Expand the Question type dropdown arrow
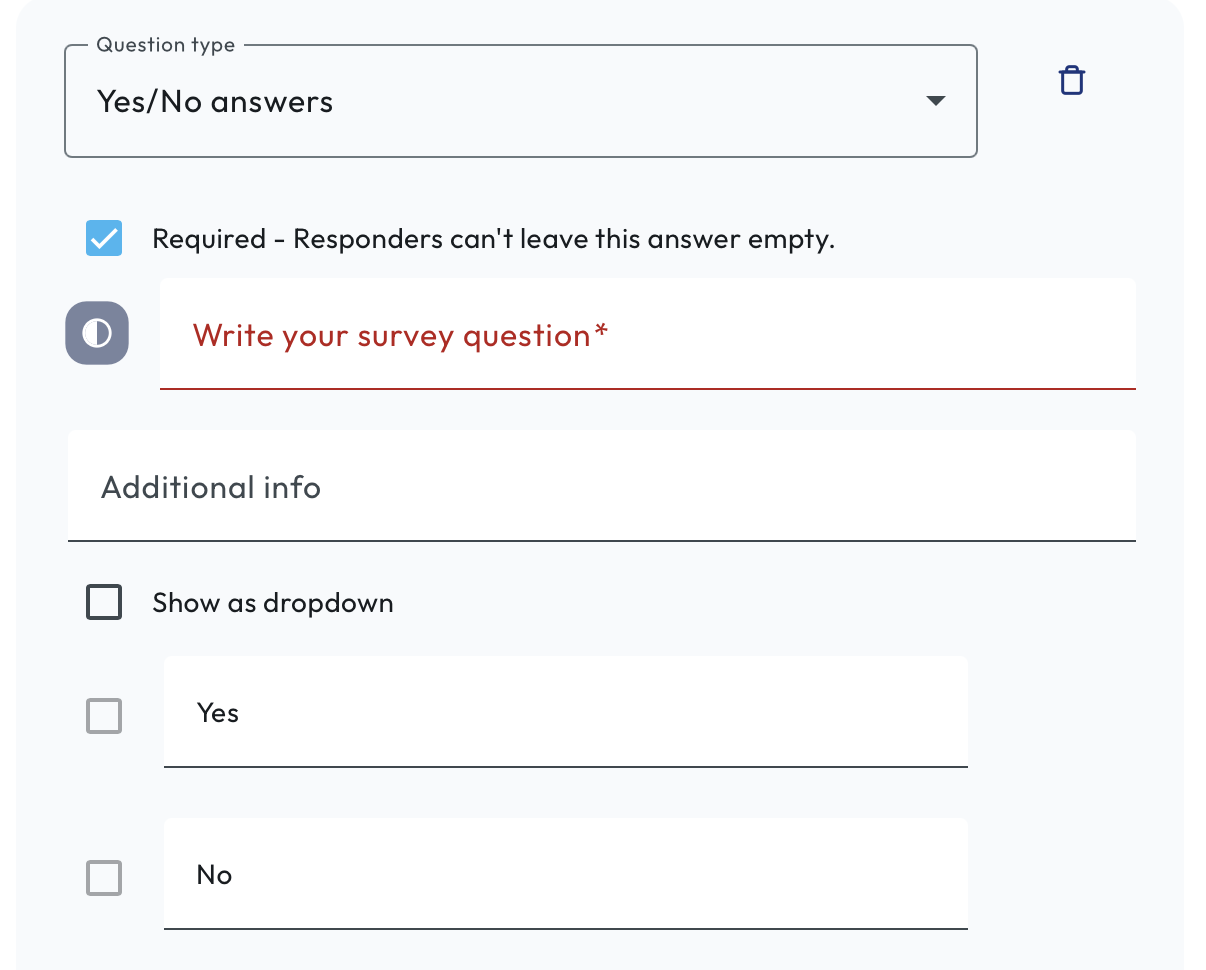 936,101
